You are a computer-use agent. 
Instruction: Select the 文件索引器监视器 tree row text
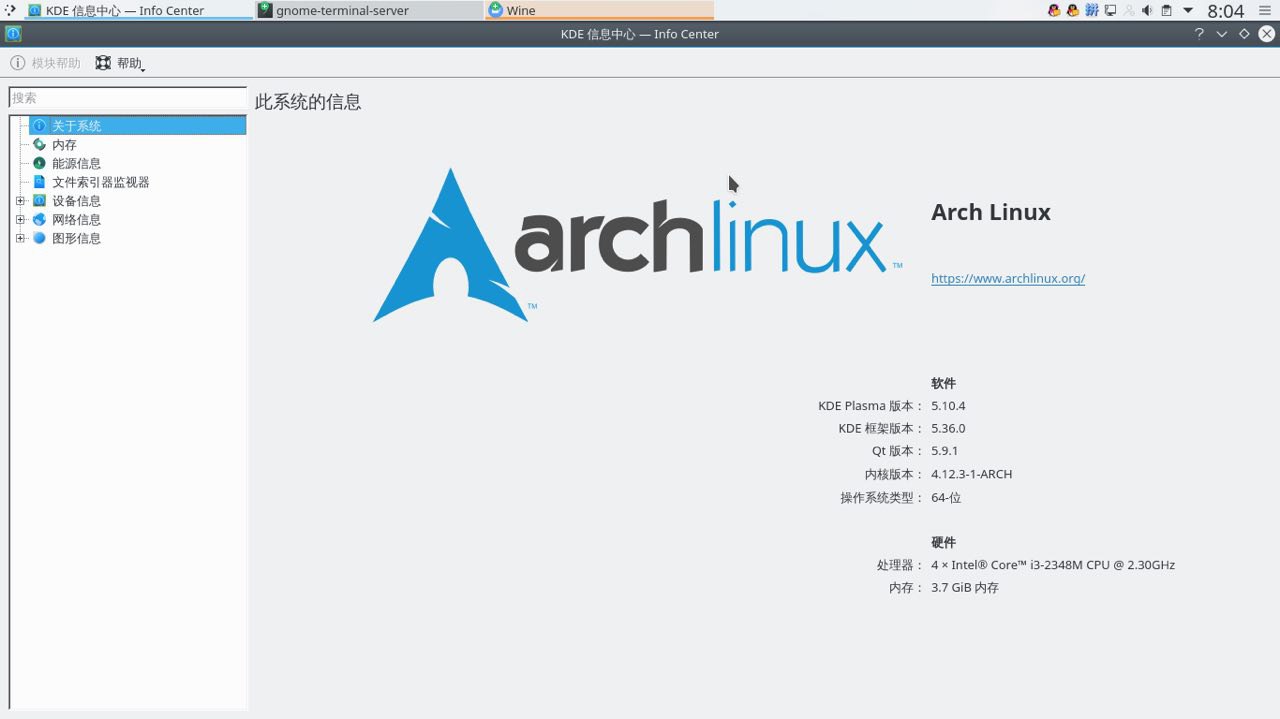pos(101,182)
